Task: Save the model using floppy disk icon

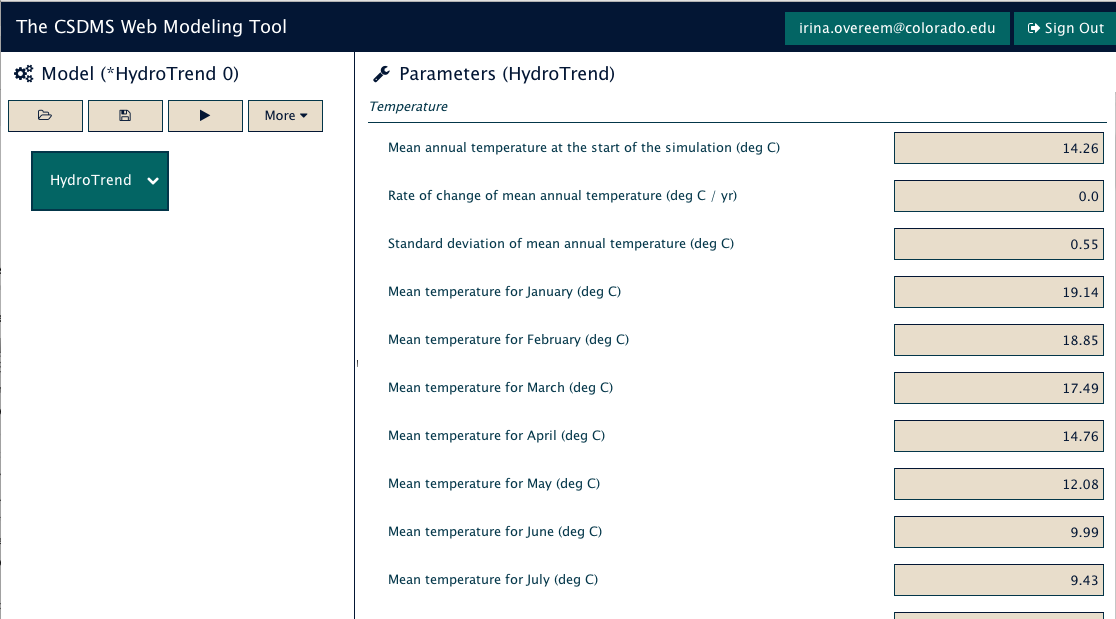Action: tap(125, 116)
